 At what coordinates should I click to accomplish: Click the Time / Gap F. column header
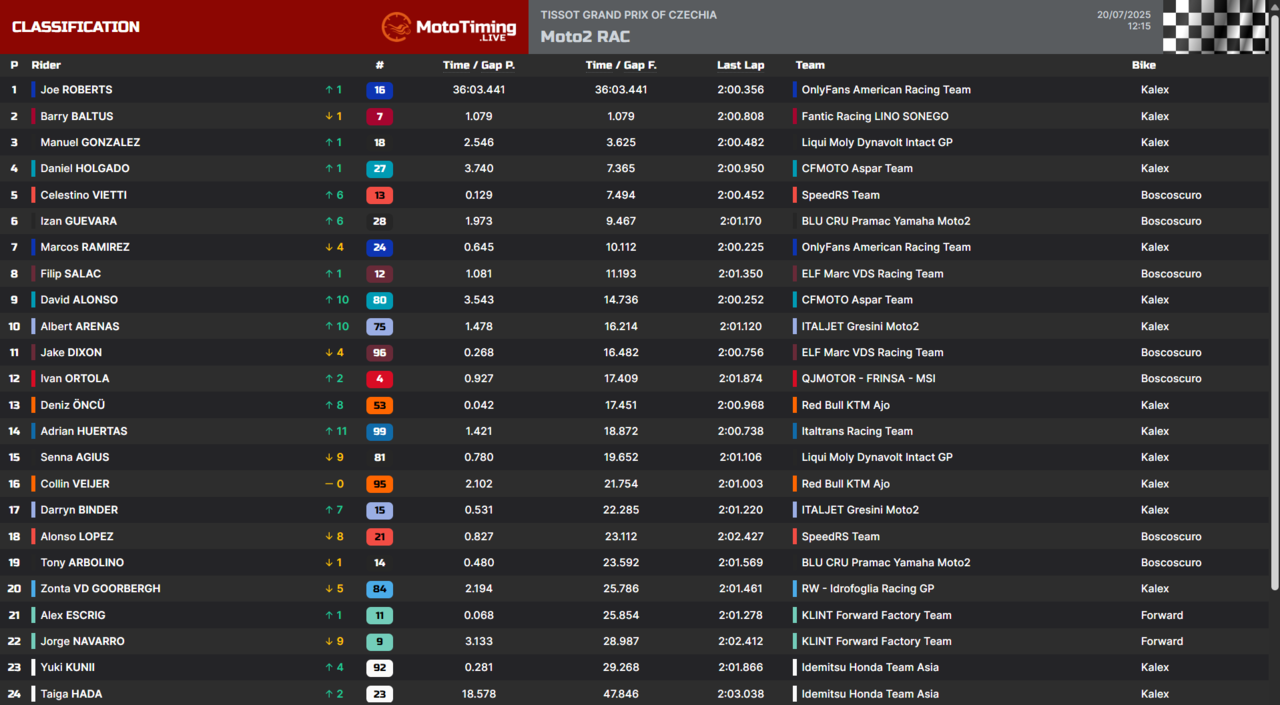click(621, 65)
